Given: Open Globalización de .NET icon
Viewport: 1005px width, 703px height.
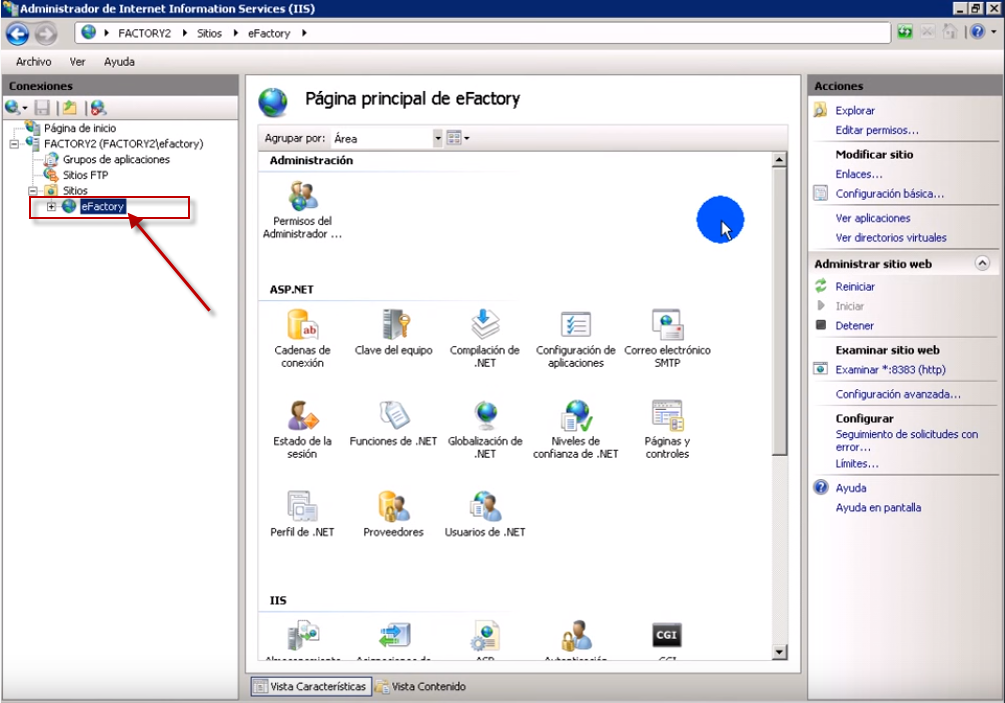Looking at the screenshot, I should coord(485,416).
